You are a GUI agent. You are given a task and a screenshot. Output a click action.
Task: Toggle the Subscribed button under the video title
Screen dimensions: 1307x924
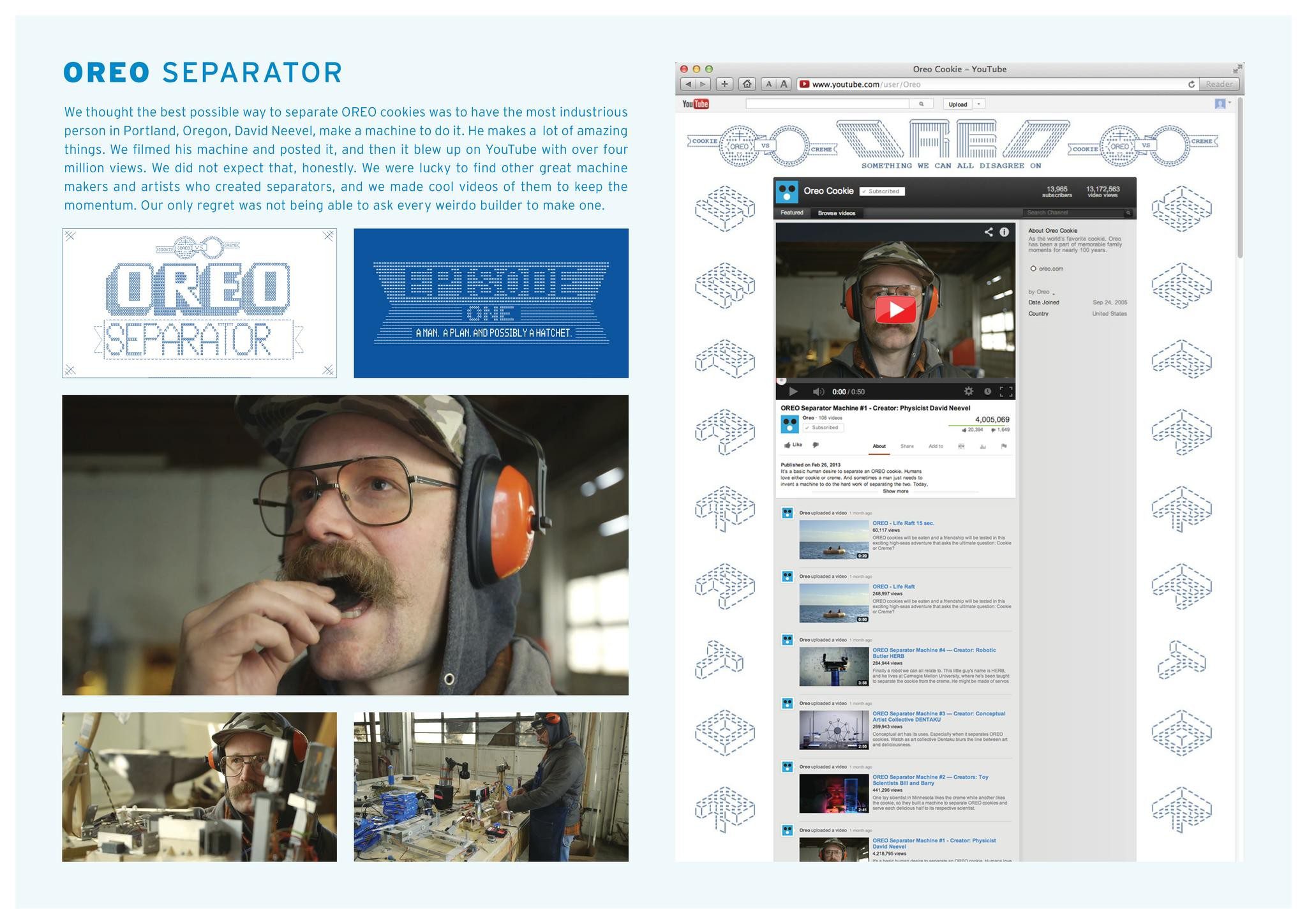click(823, 428)
